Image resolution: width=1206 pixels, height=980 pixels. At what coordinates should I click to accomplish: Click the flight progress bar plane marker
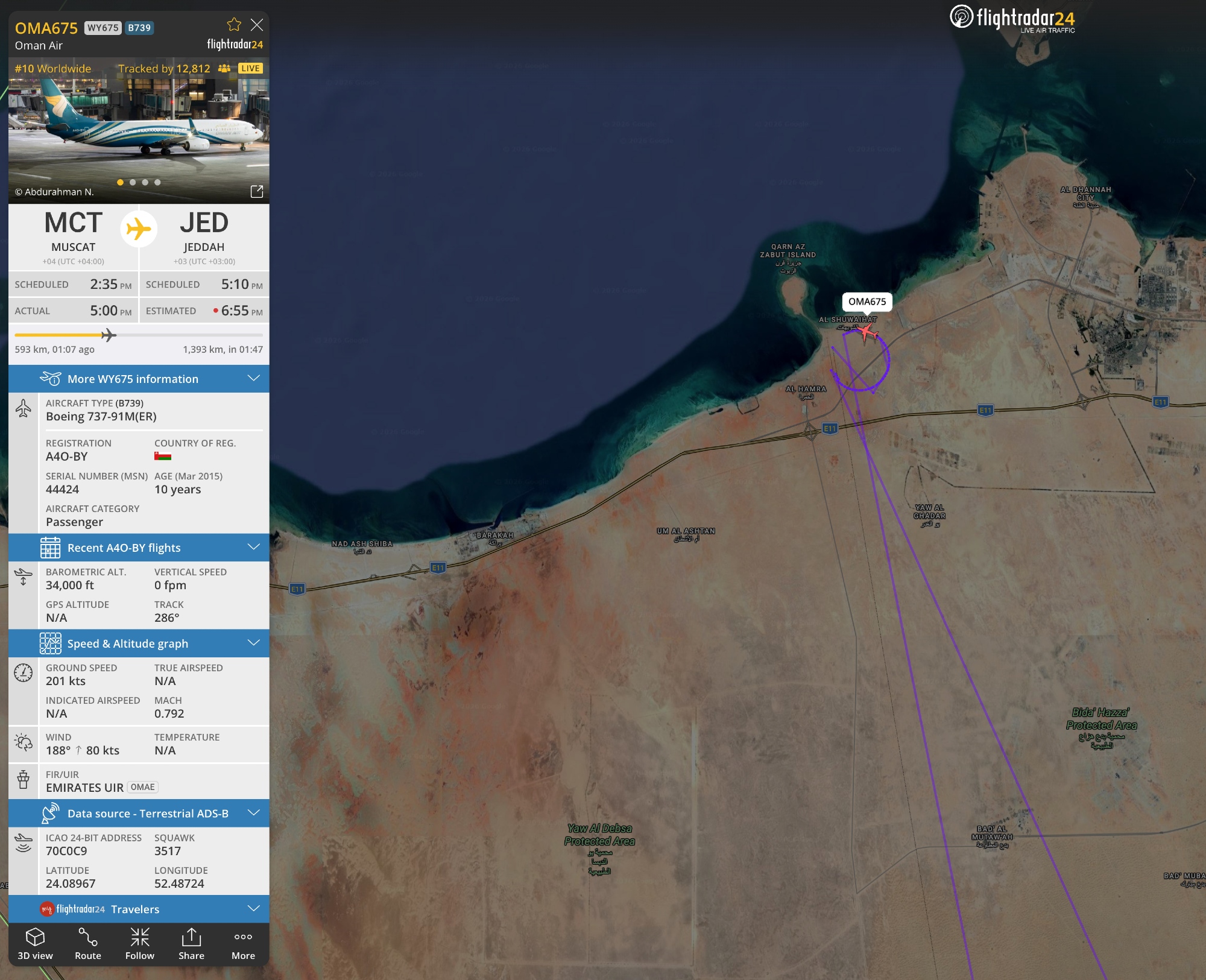[109, 335]
